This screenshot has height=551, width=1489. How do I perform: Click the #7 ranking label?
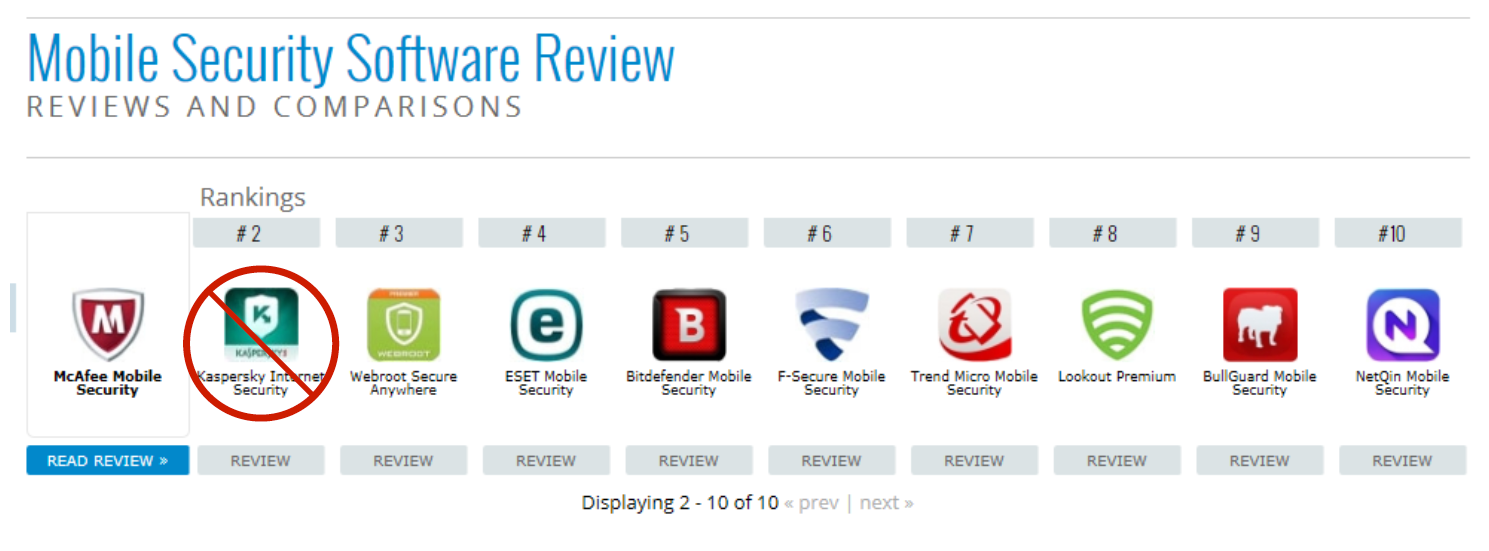tap(971, 233)
